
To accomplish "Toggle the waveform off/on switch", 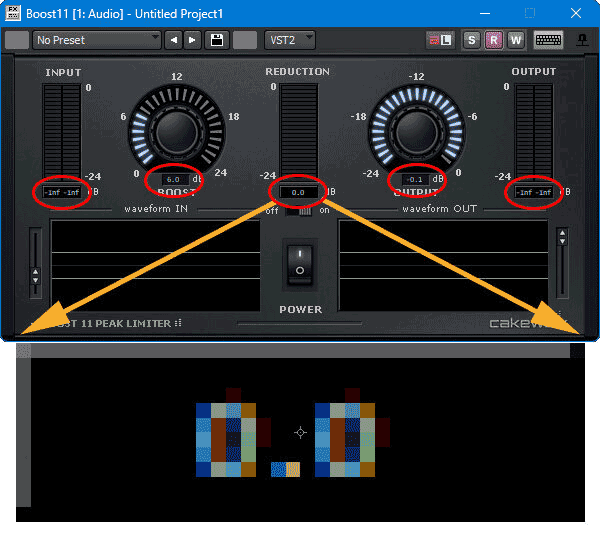I will pyautogui.click(x=300, y=210).
